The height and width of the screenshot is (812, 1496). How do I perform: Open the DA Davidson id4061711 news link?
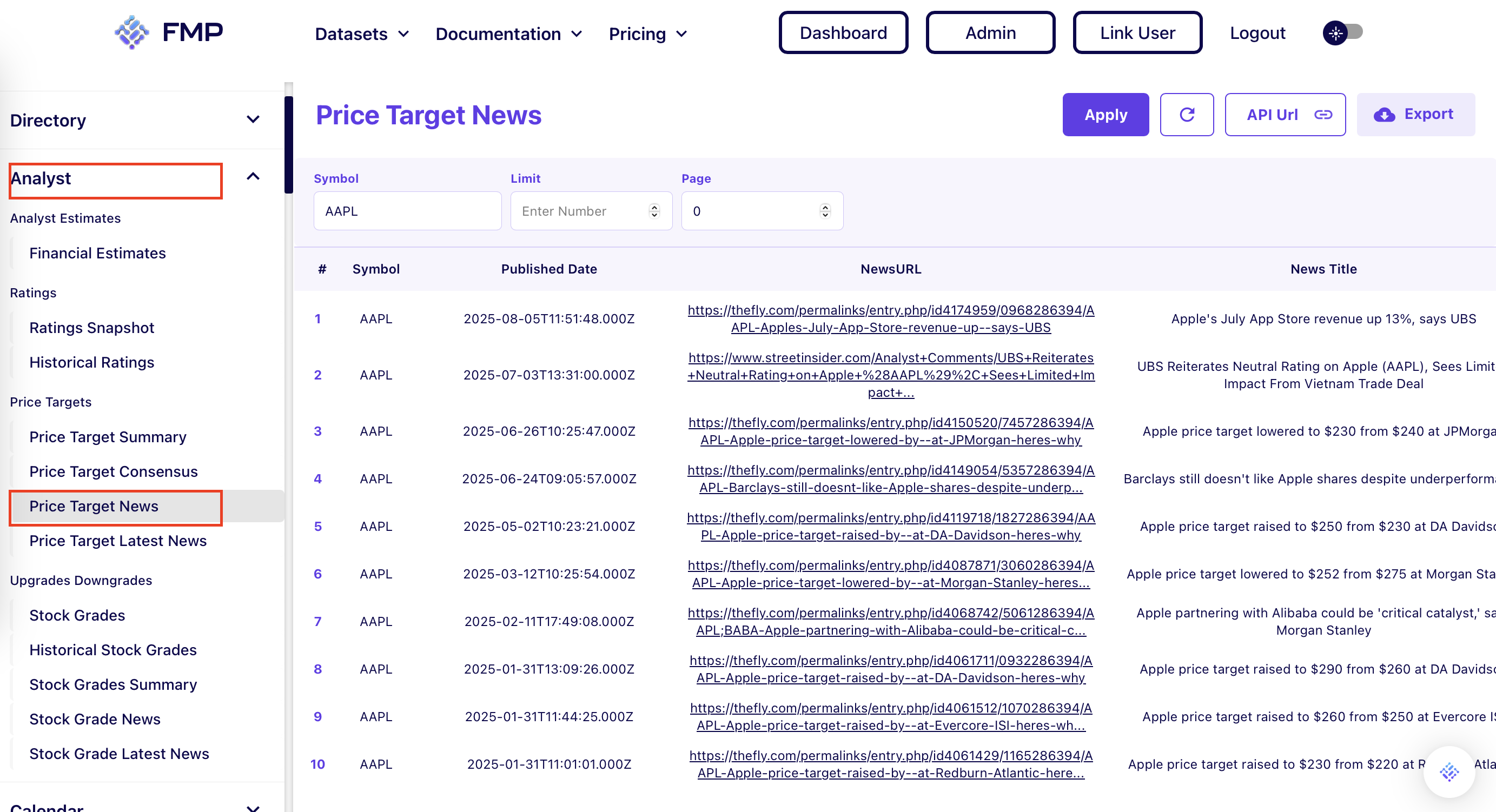click(890, 669)
